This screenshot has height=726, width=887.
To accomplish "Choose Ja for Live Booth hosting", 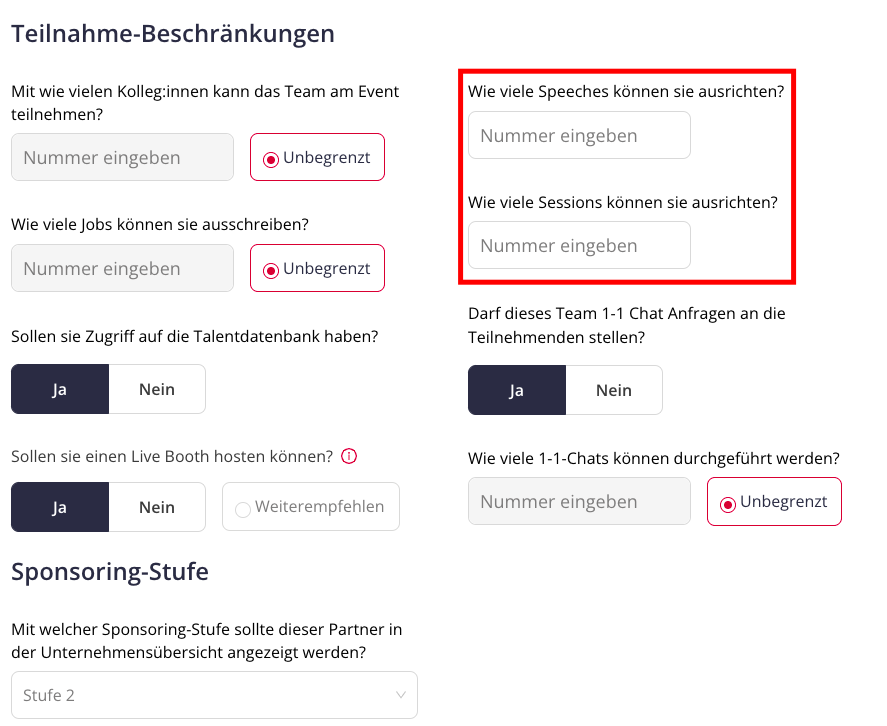I will point(60,507).
